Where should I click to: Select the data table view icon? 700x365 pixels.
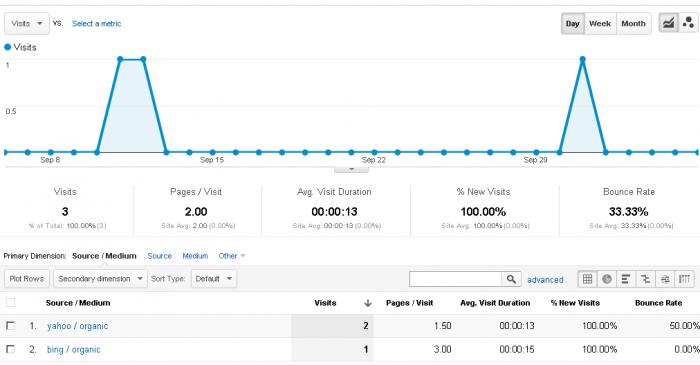click(x=588, y=279)
